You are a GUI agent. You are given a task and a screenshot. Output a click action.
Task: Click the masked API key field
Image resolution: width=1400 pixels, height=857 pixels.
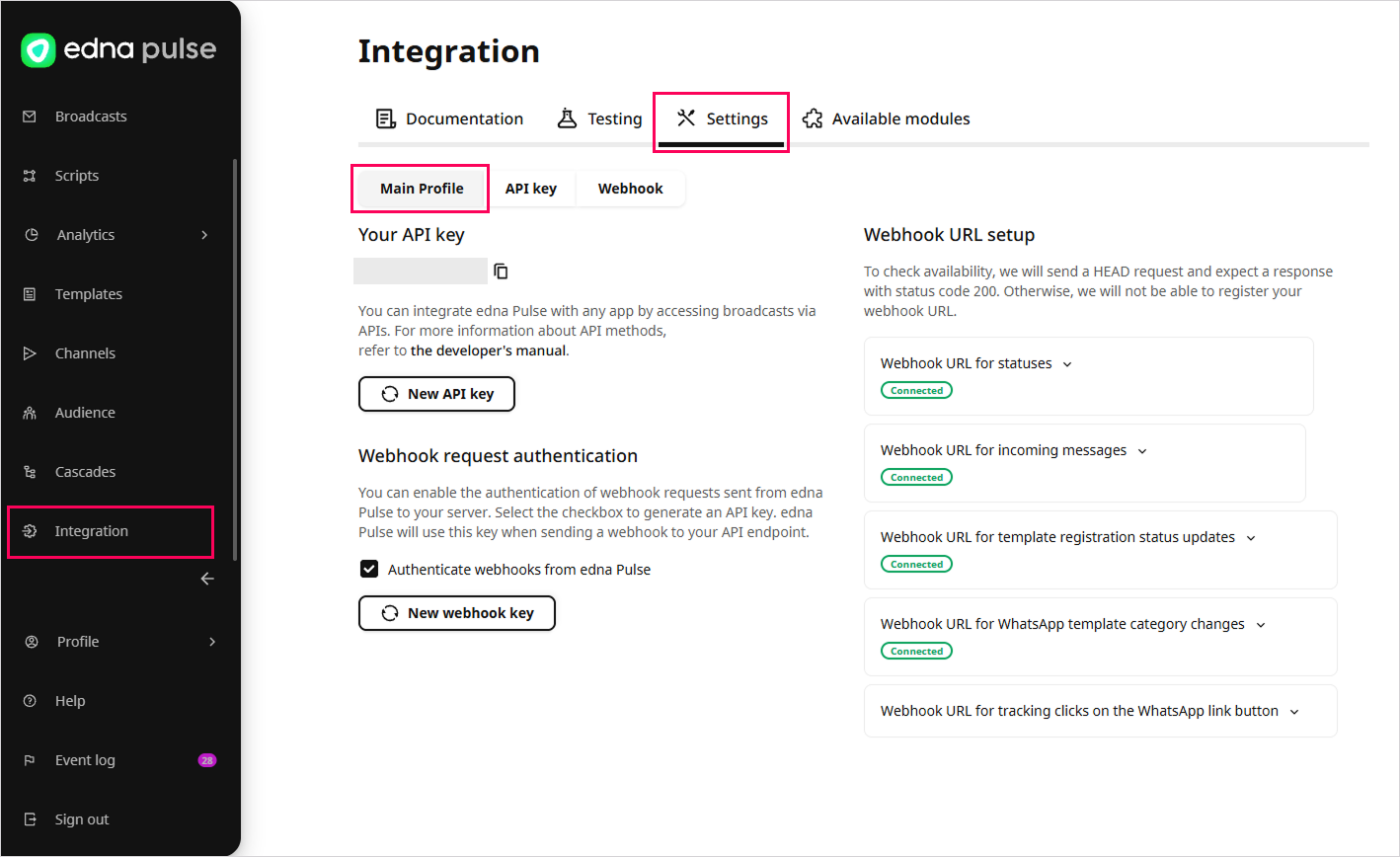[421, 271]
